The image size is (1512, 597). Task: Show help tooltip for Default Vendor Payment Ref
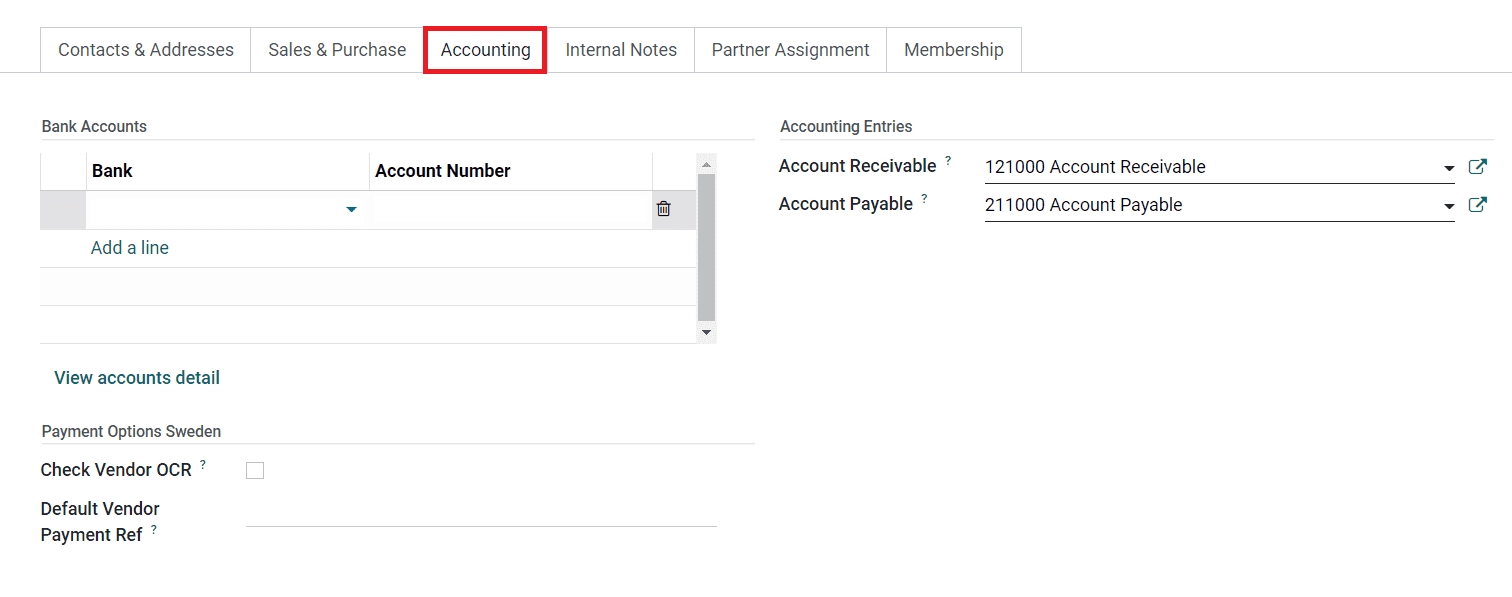click(x=154, y=530)
